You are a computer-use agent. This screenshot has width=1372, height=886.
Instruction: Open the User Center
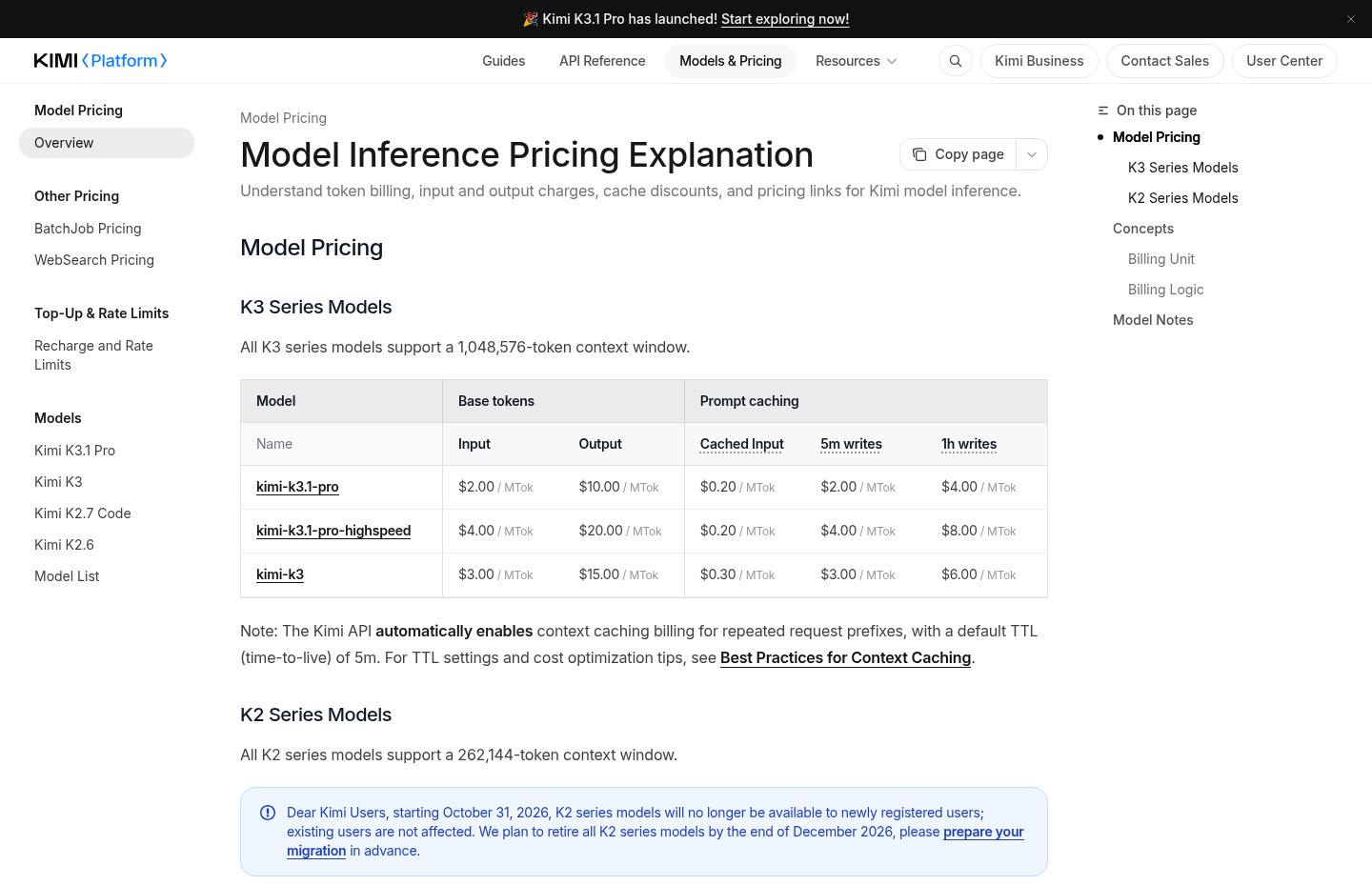1284,61
